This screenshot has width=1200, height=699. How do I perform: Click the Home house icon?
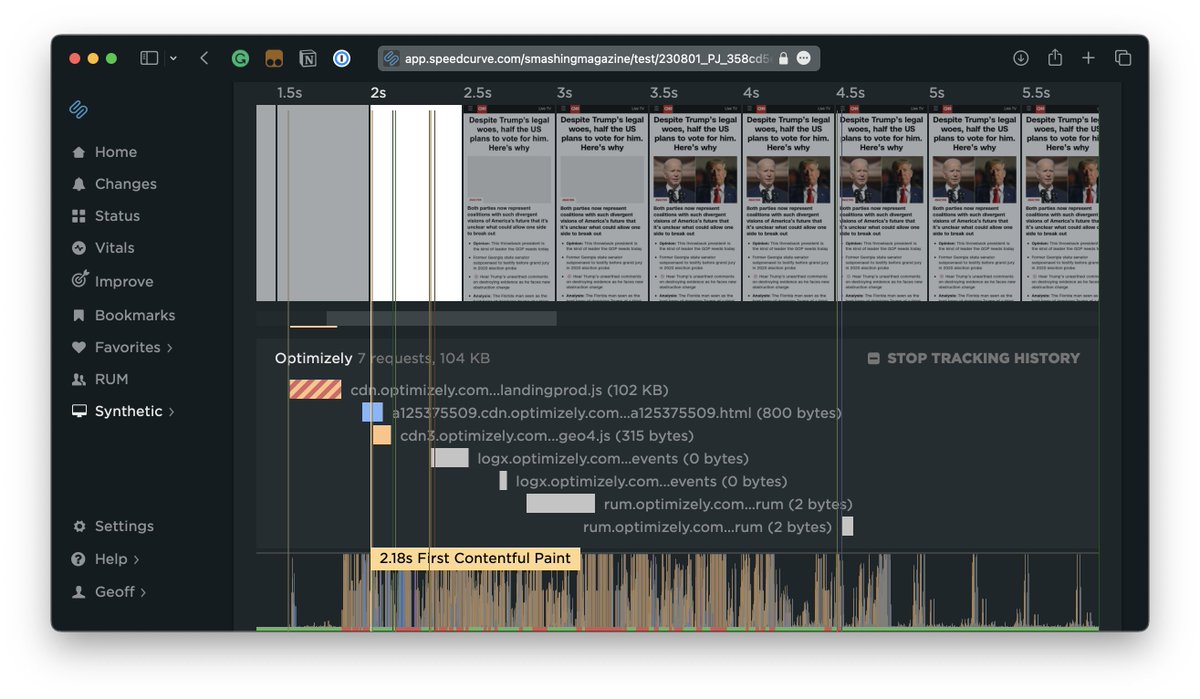(x=79, y=152)
